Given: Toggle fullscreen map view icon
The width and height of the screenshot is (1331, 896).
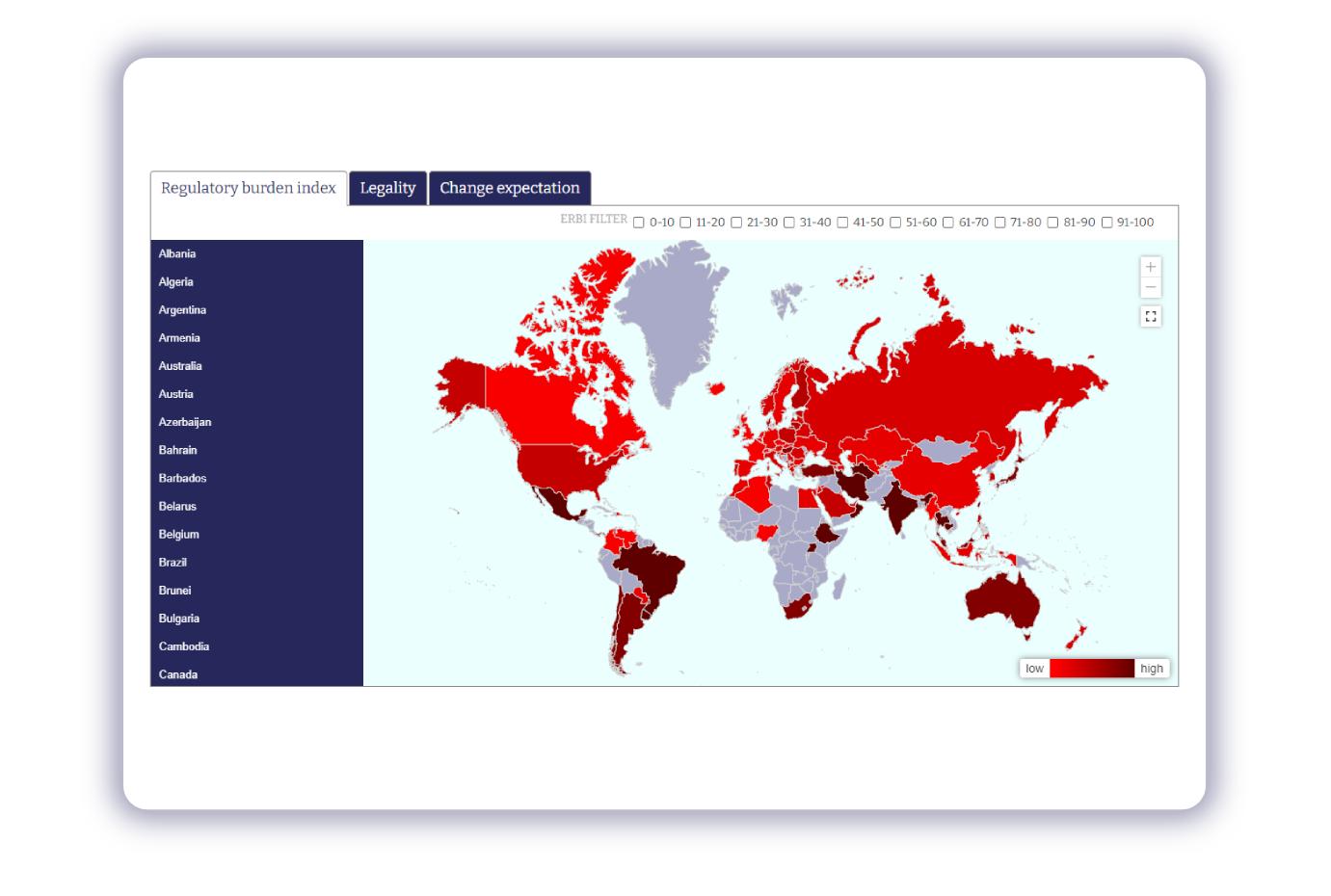Looking at the screenshot, I should [1150, 316].
